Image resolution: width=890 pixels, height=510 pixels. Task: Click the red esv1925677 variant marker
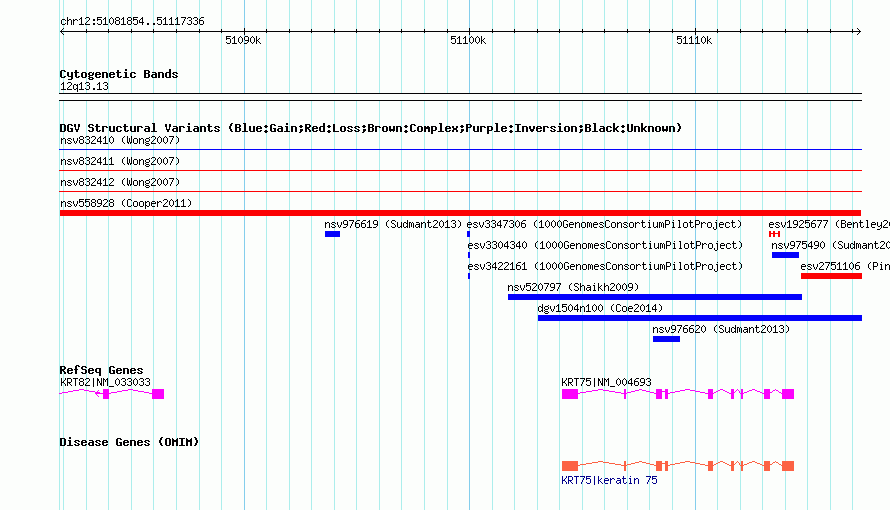(x=774, y=234)
